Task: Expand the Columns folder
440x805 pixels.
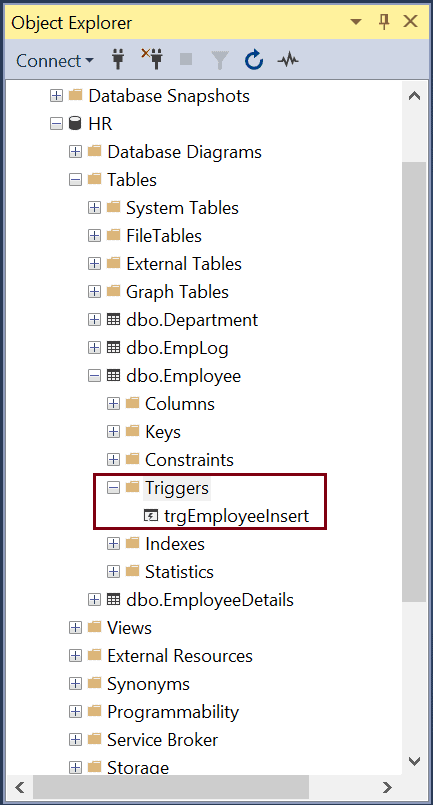Action: coord(113,404)
